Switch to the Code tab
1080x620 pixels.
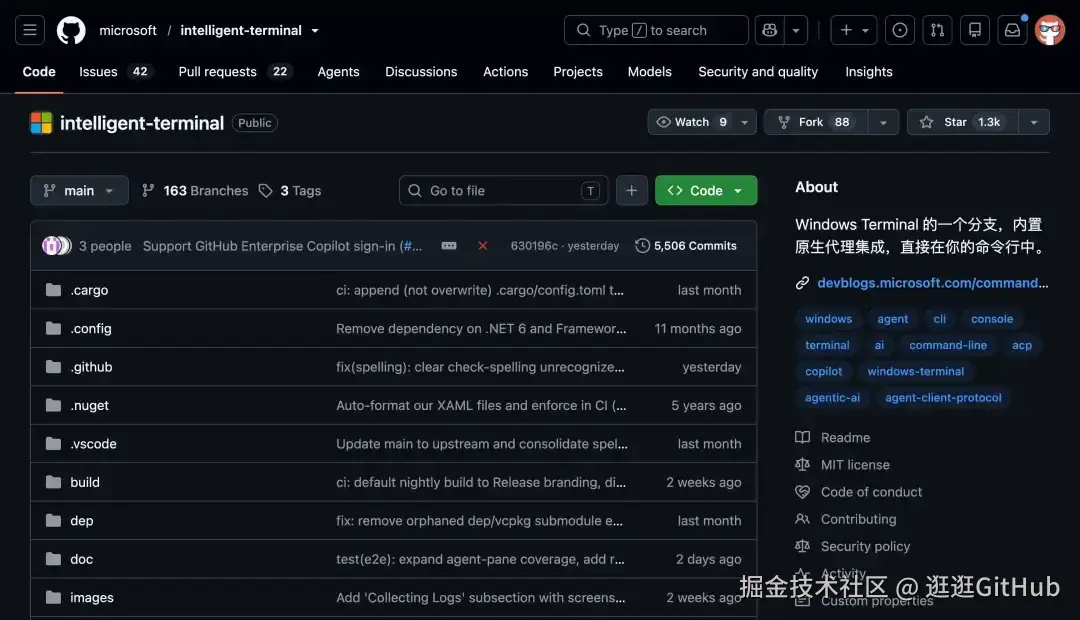[39, 72]
